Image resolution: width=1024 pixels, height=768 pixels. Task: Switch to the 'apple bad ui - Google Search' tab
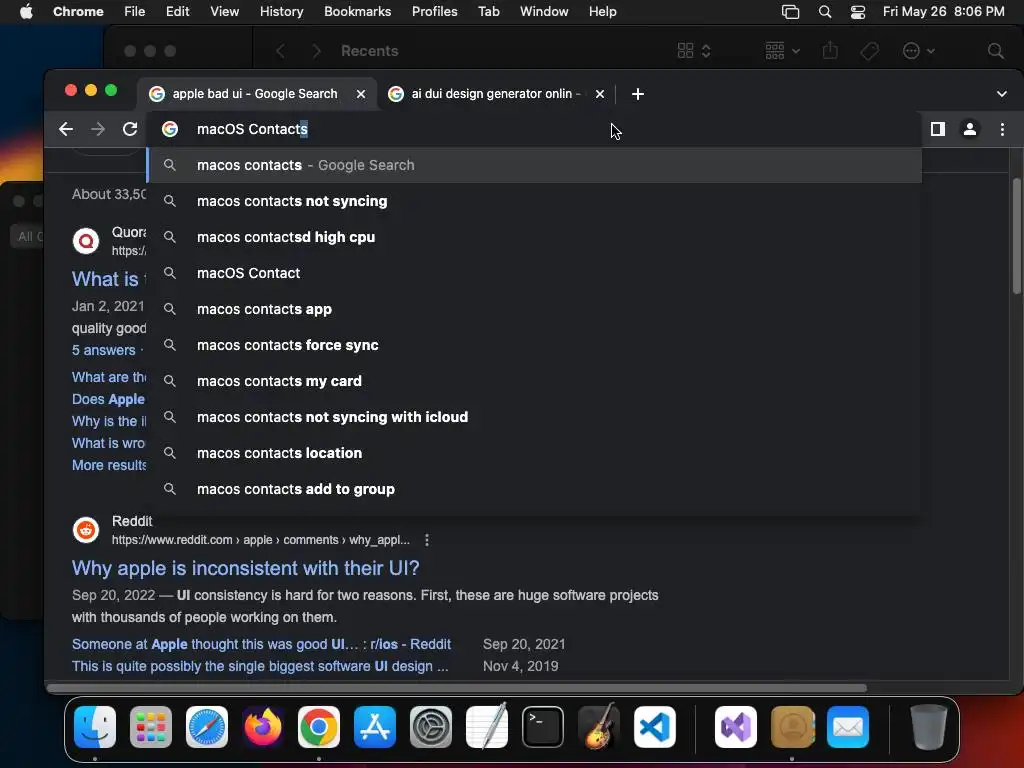(256, 94)
